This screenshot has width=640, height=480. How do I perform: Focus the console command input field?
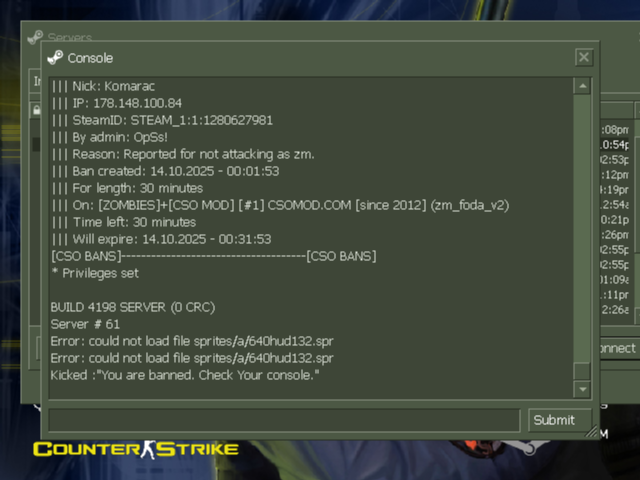[x=284, y=420]
